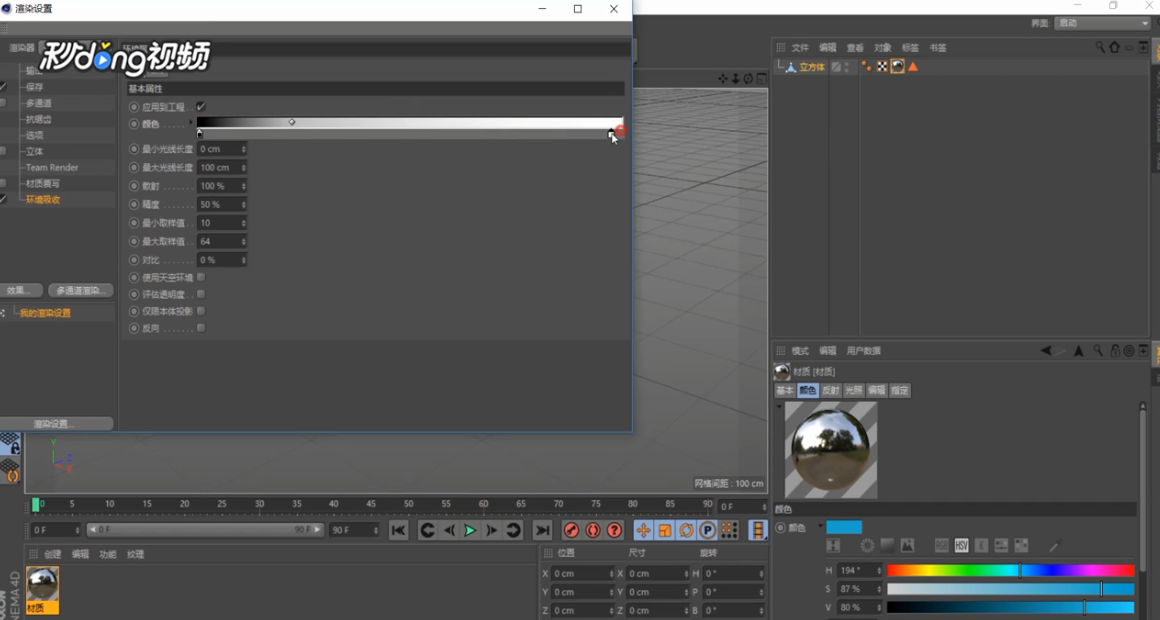Open the color wheel icon
Screen dimensions: 1160x620
pos(867,545)
